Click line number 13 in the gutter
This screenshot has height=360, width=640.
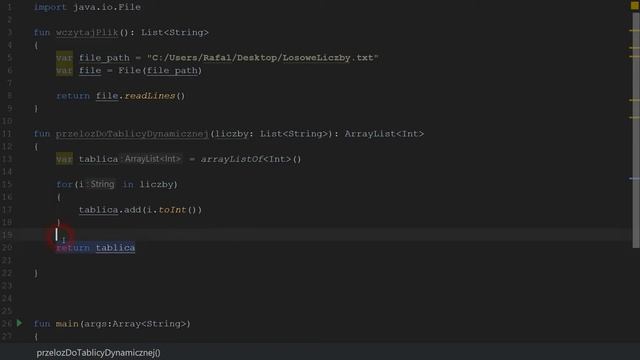point(7,159)
